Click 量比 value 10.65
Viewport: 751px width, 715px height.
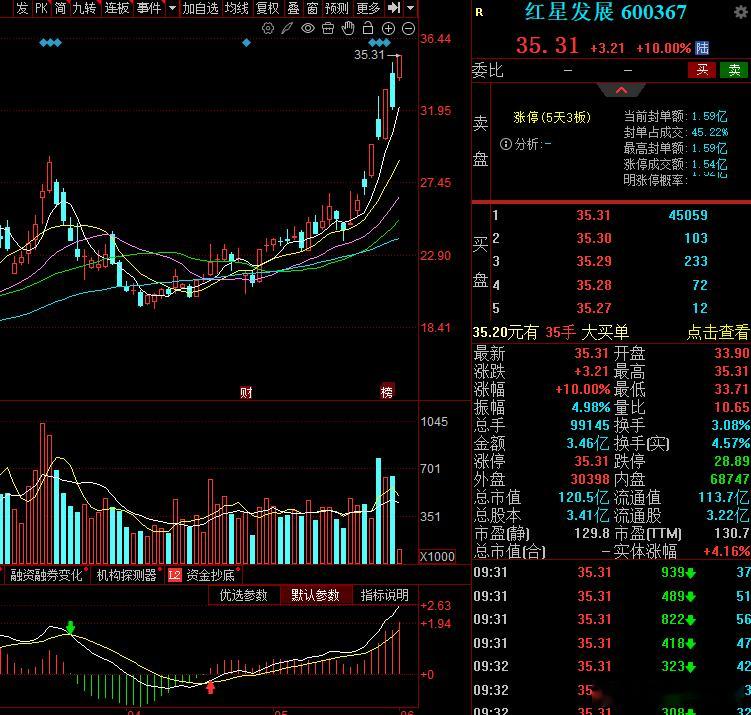click(x=731, y=407)
